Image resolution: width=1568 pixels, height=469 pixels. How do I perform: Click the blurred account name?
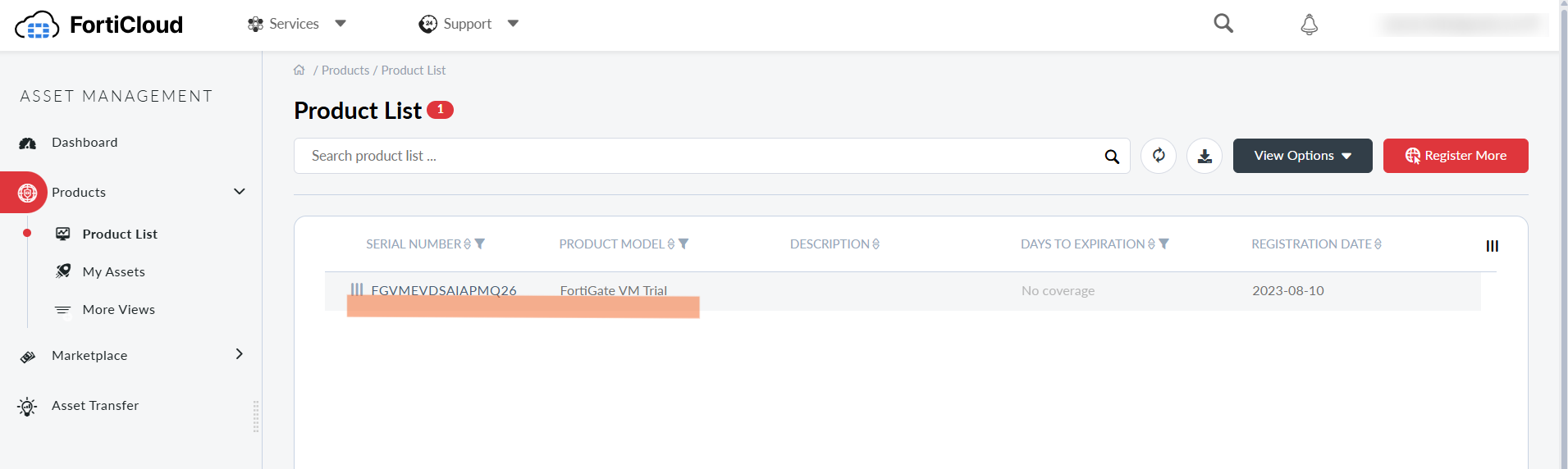pyautogui.click(x=1461, y=25)
